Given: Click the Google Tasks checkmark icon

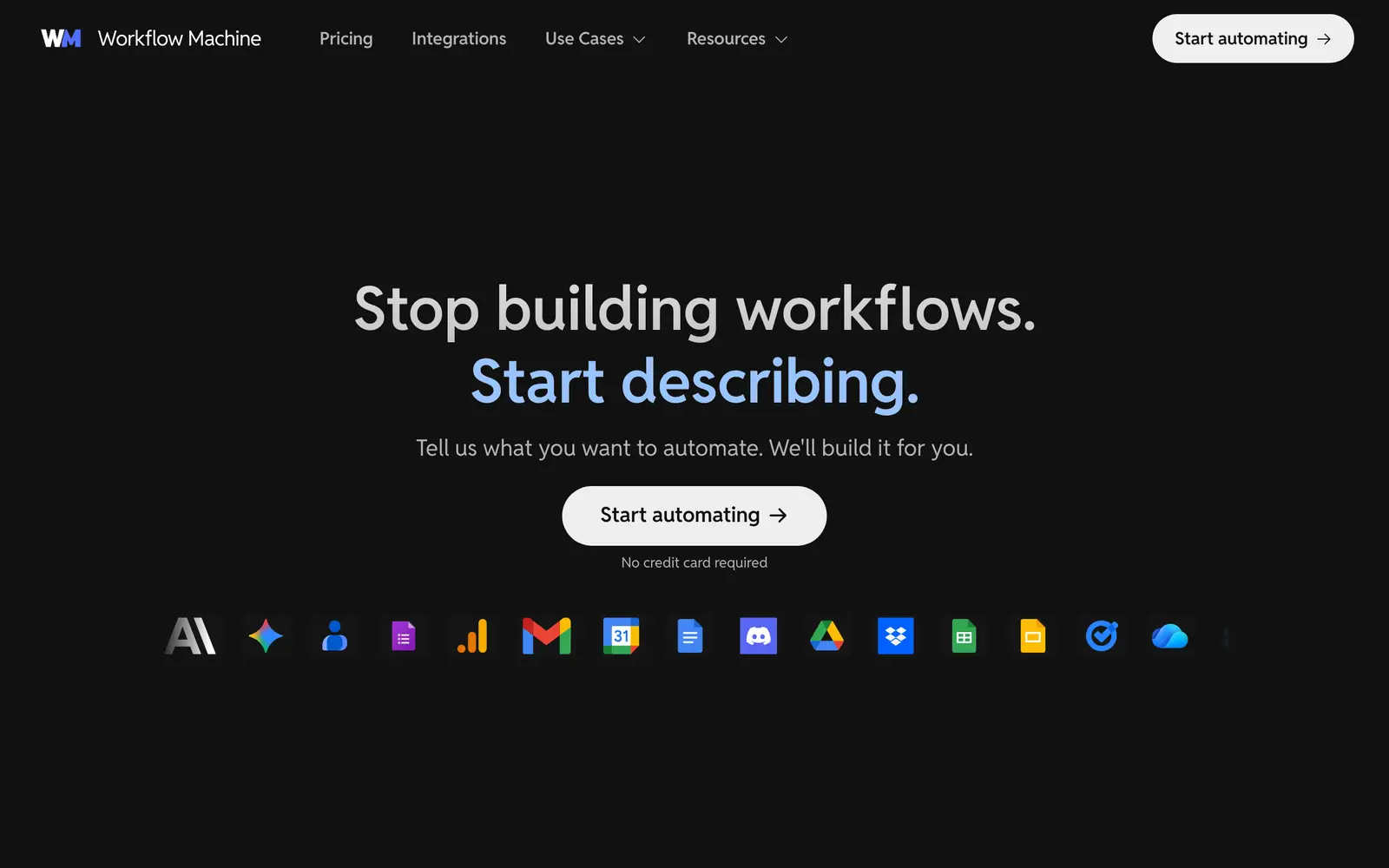Looking at the screenshot, I should click(x=1102, y=636).
